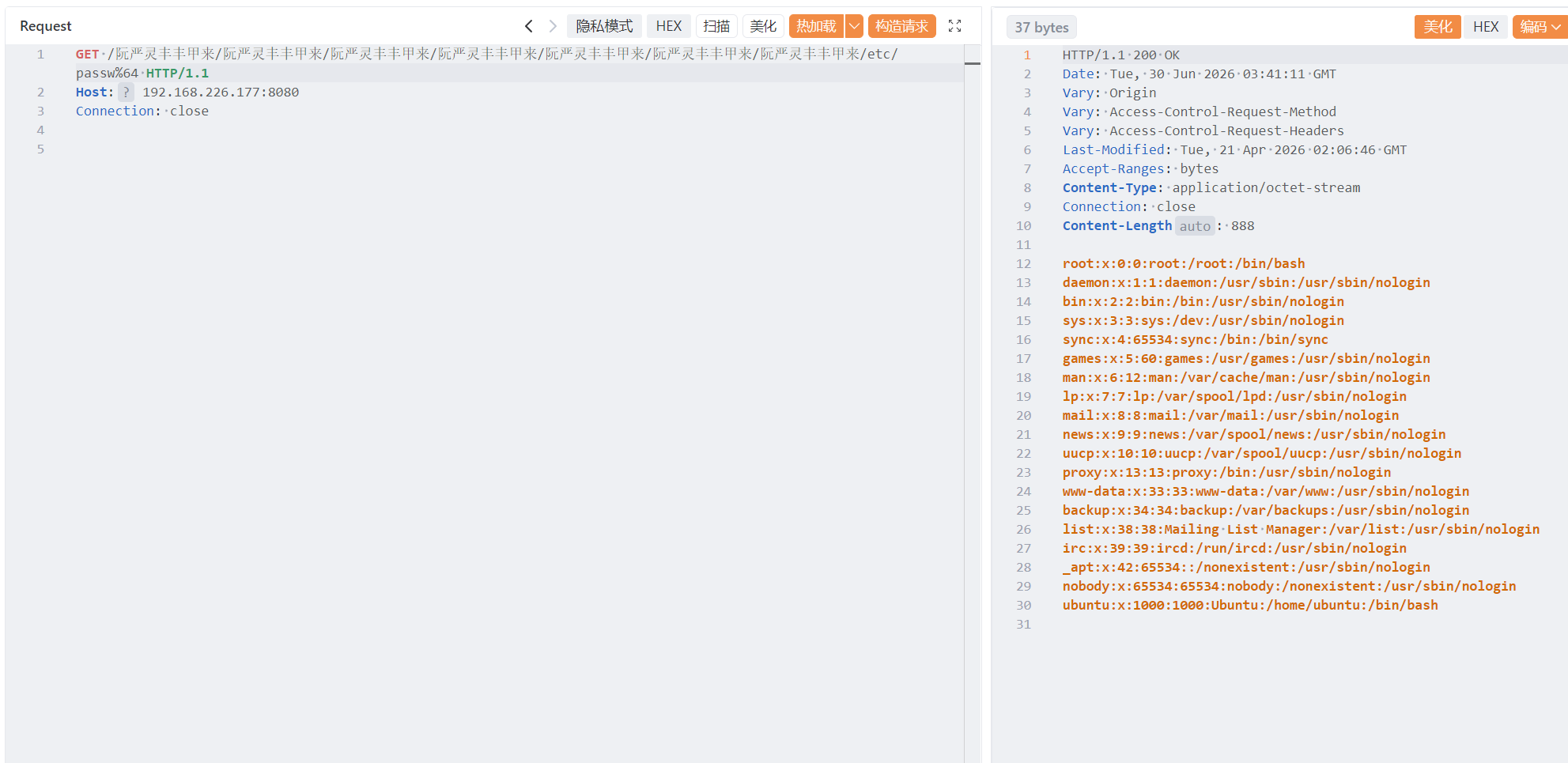Click the Content-Type application/octet-stream line
This screenshot has width=1568, height=763.
click(1211, 188)
